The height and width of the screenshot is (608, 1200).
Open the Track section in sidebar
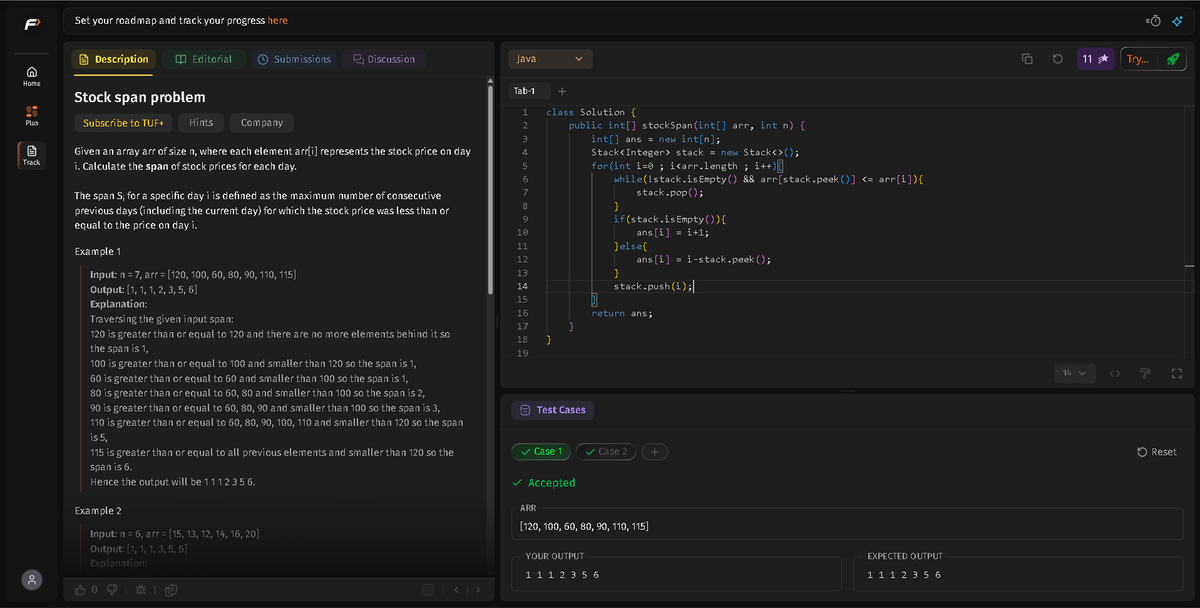(x=32, y=154)
